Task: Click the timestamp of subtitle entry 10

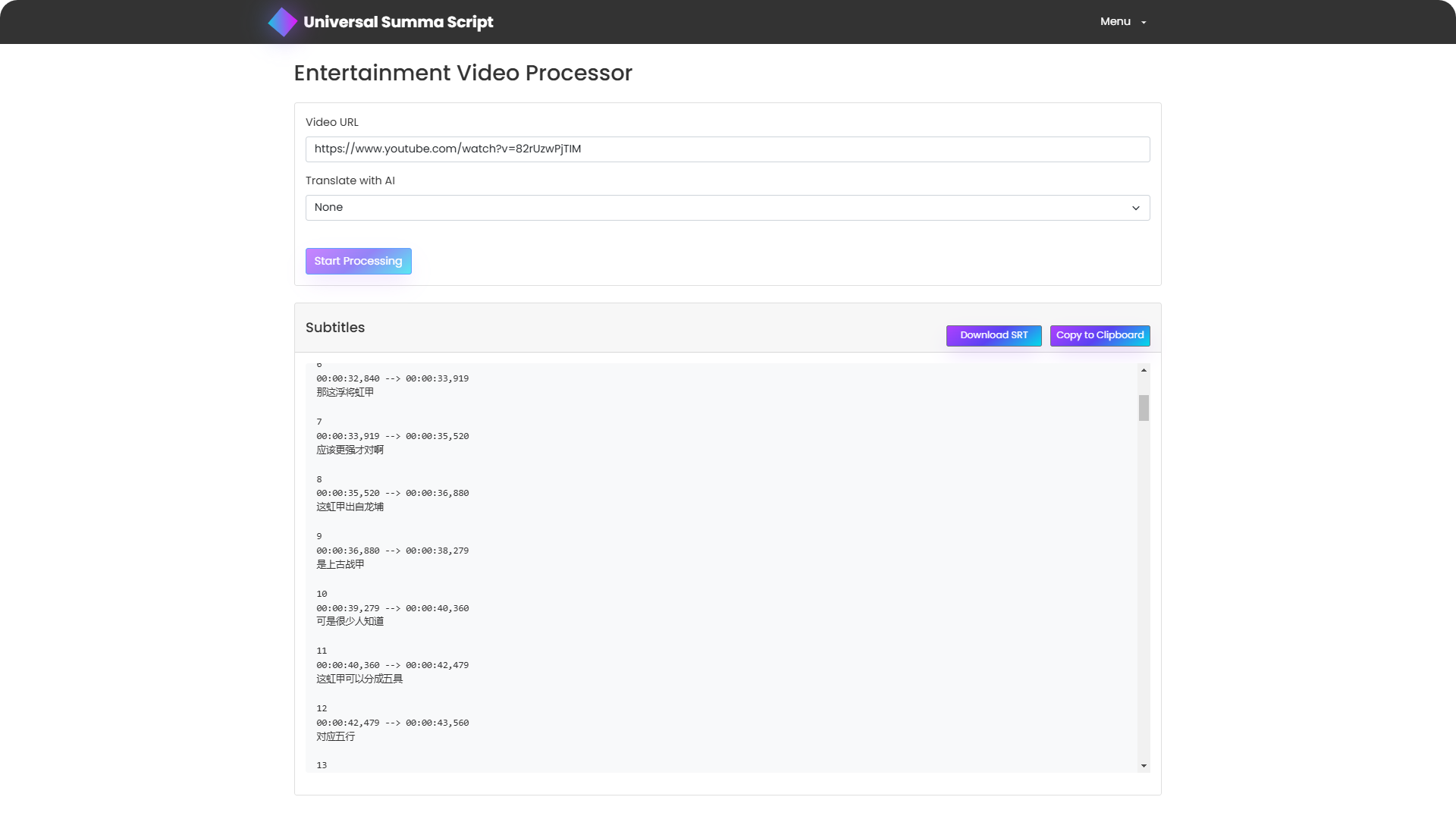Action: tap(392, 608)
